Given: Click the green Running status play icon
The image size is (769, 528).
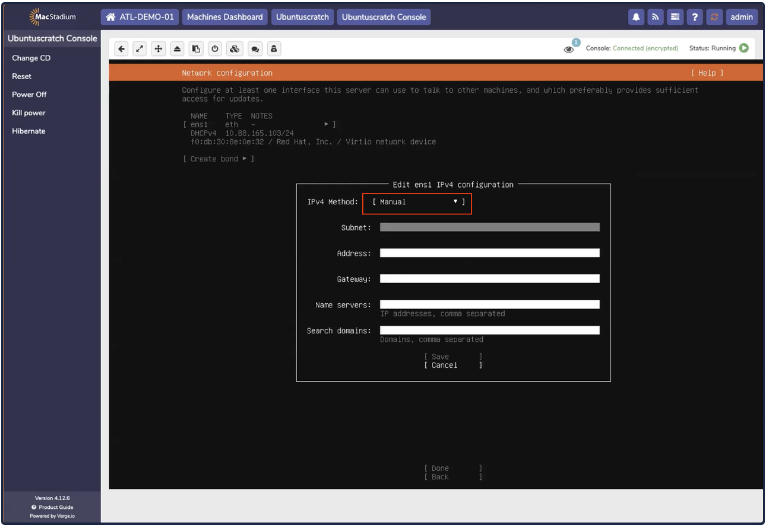Looking at the screenshot, I should pyautogui.click(x=744, y=48).
